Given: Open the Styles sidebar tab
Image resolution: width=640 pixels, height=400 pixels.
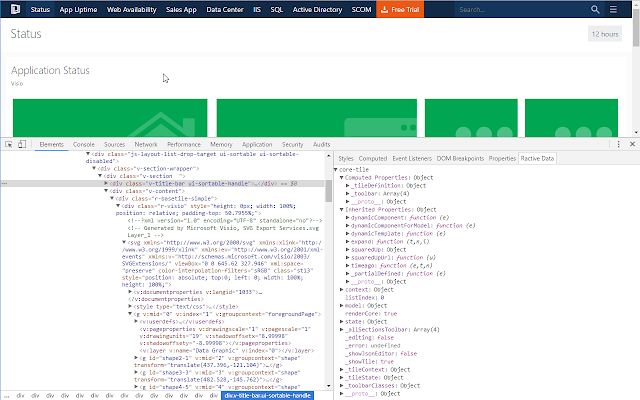Looking at the screenshot, I should (345, 158).
